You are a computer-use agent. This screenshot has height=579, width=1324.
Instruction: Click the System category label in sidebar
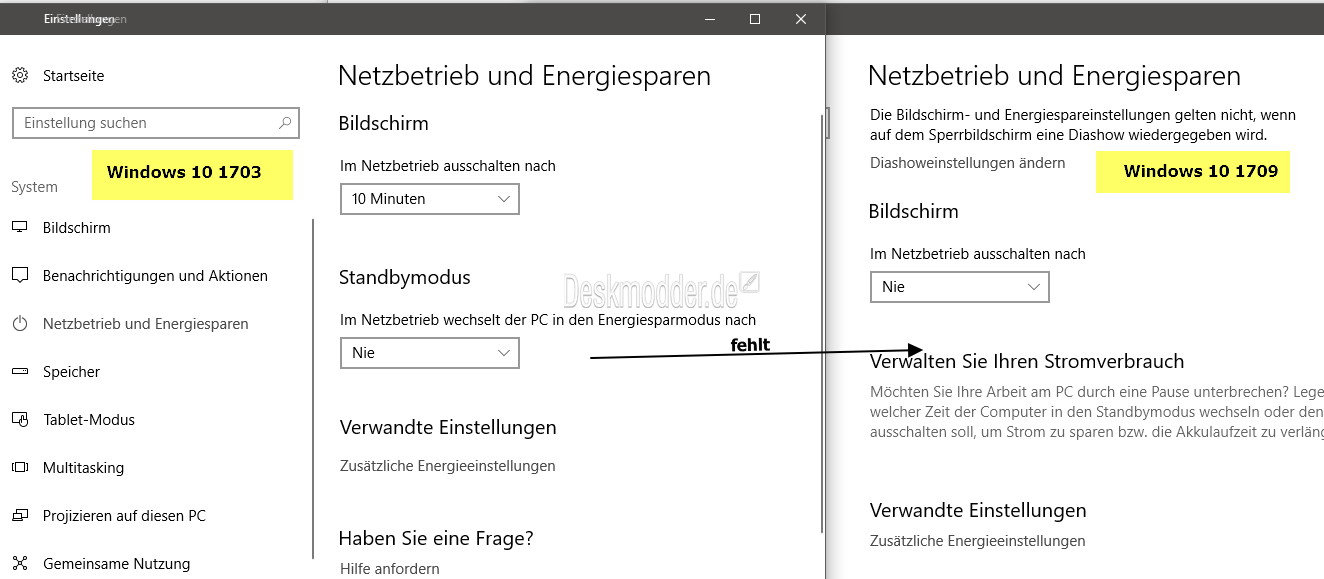pyautogui.click(x=34, y=187)
